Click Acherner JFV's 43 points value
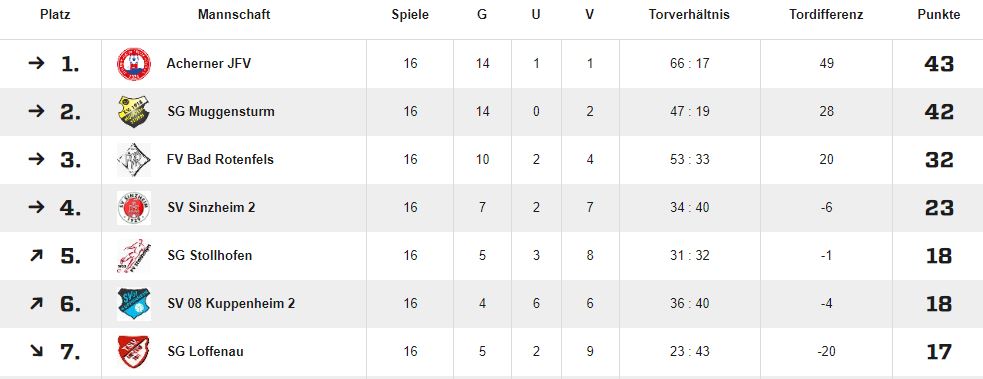The width and height of the screenshot is (983, 379). tap(938, 64)
